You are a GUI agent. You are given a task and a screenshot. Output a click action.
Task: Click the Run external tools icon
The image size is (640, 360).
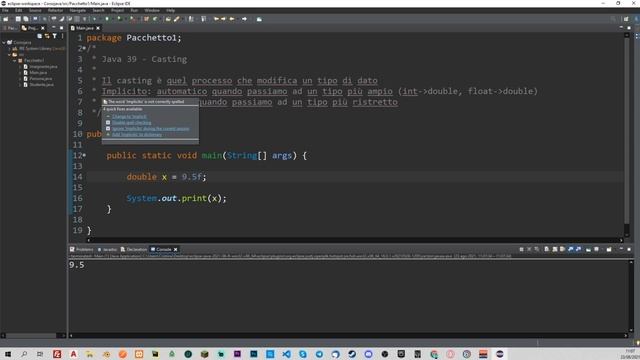[132, 19]
